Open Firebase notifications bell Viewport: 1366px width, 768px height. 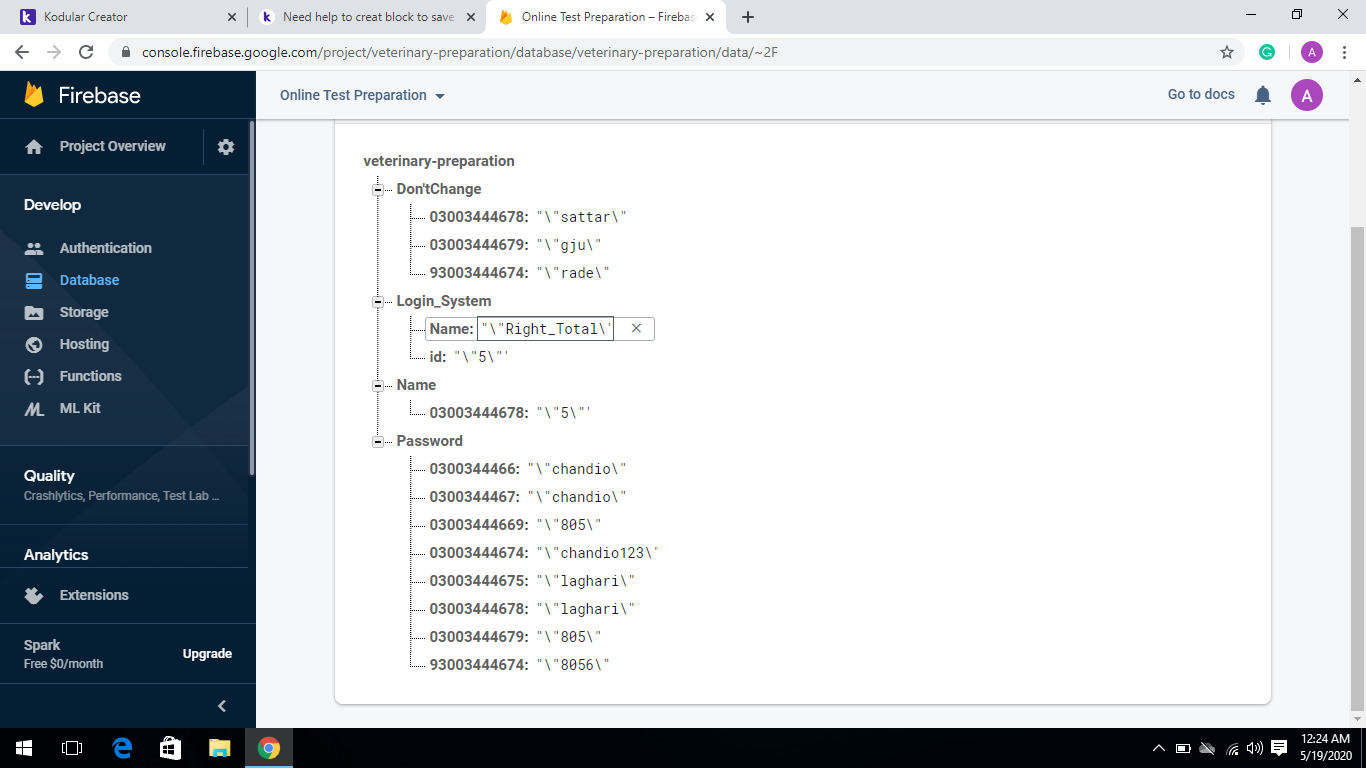click(x=1262, y=95)
